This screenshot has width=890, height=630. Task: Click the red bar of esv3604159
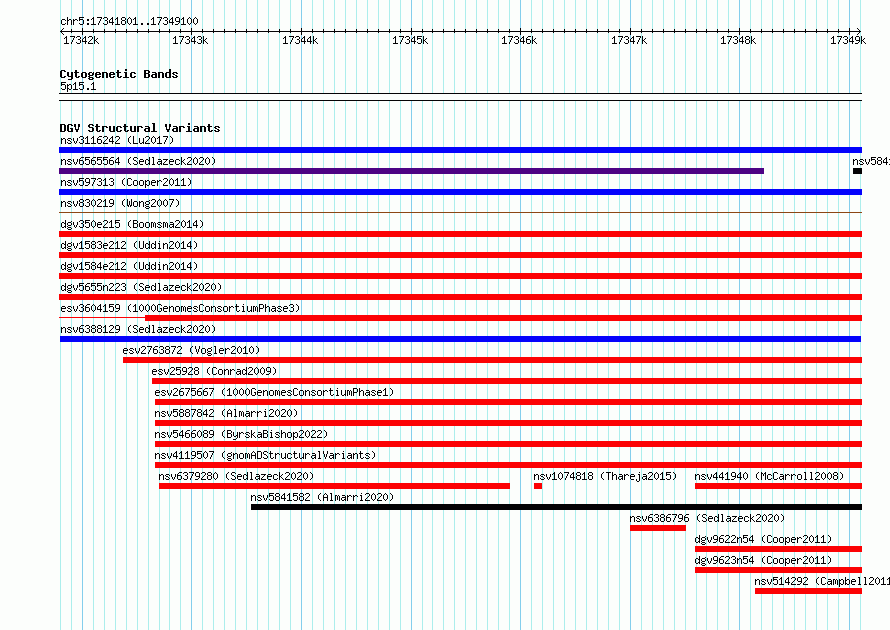click(x=503, y=318)
